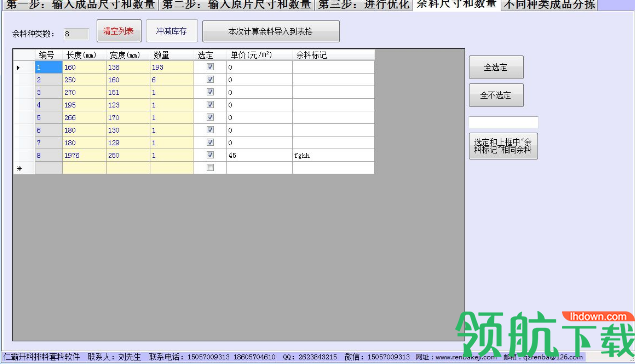Click the width cell 128 in row 7
Image resolution: width=635 pixels, height=364 pixels.
pyautogui.click(x=128, y=143)
